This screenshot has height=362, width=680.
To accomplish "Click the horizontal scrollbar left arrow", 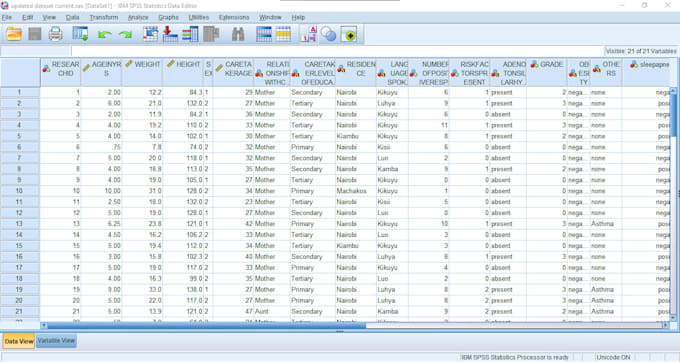I will pyautogui.click(x=44, y=325).
